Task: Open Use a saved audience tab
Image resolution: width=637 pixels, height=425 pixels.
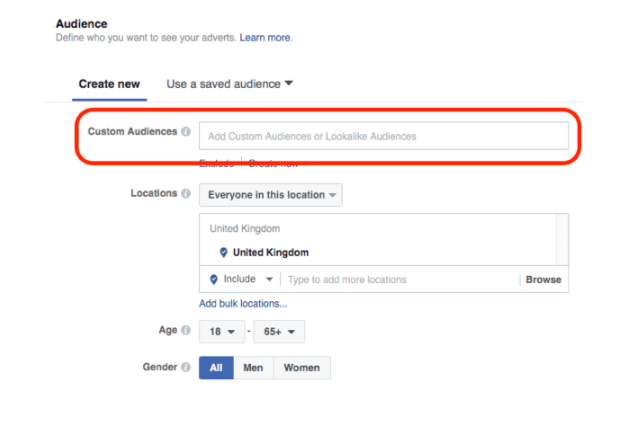Action: click(229, 84)
